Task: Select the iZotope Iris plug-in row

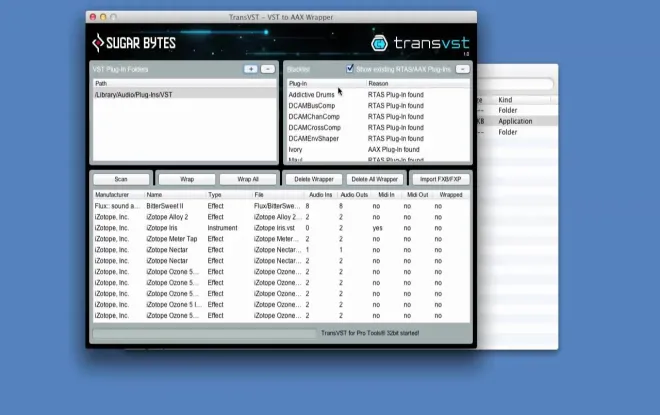Action: tap(281, 228)
